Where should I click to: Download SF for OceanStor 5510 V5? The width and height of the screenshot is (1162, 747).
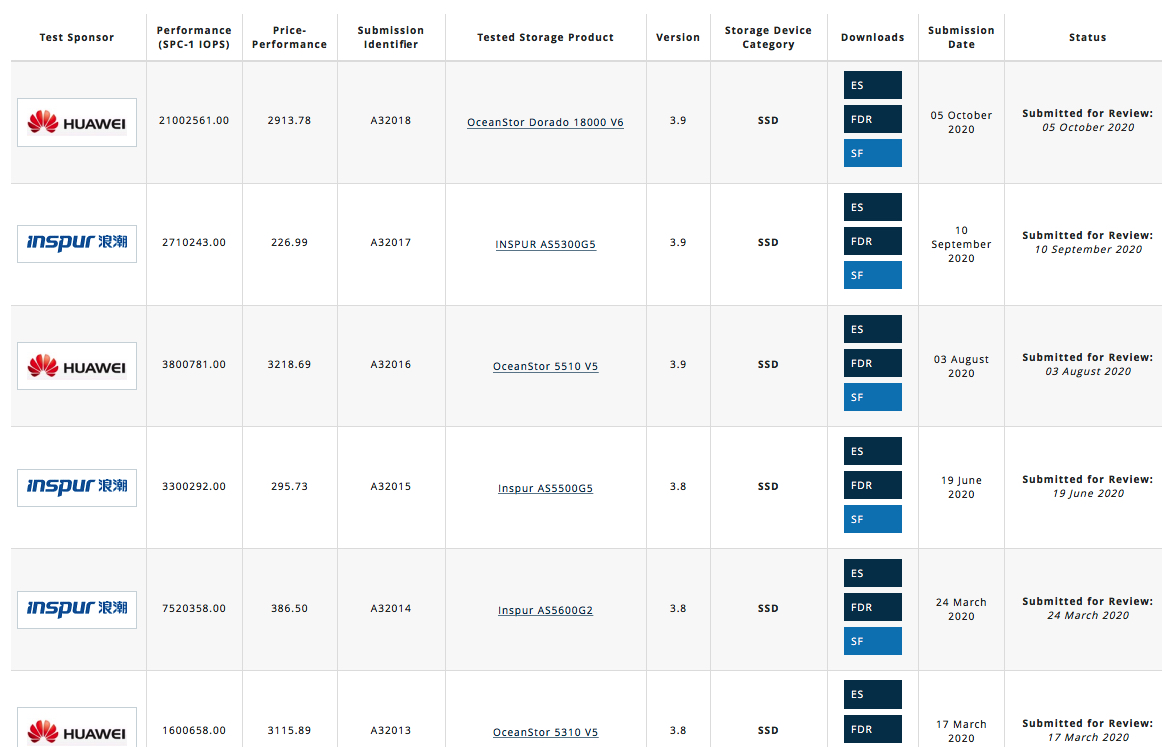point(873,397)
